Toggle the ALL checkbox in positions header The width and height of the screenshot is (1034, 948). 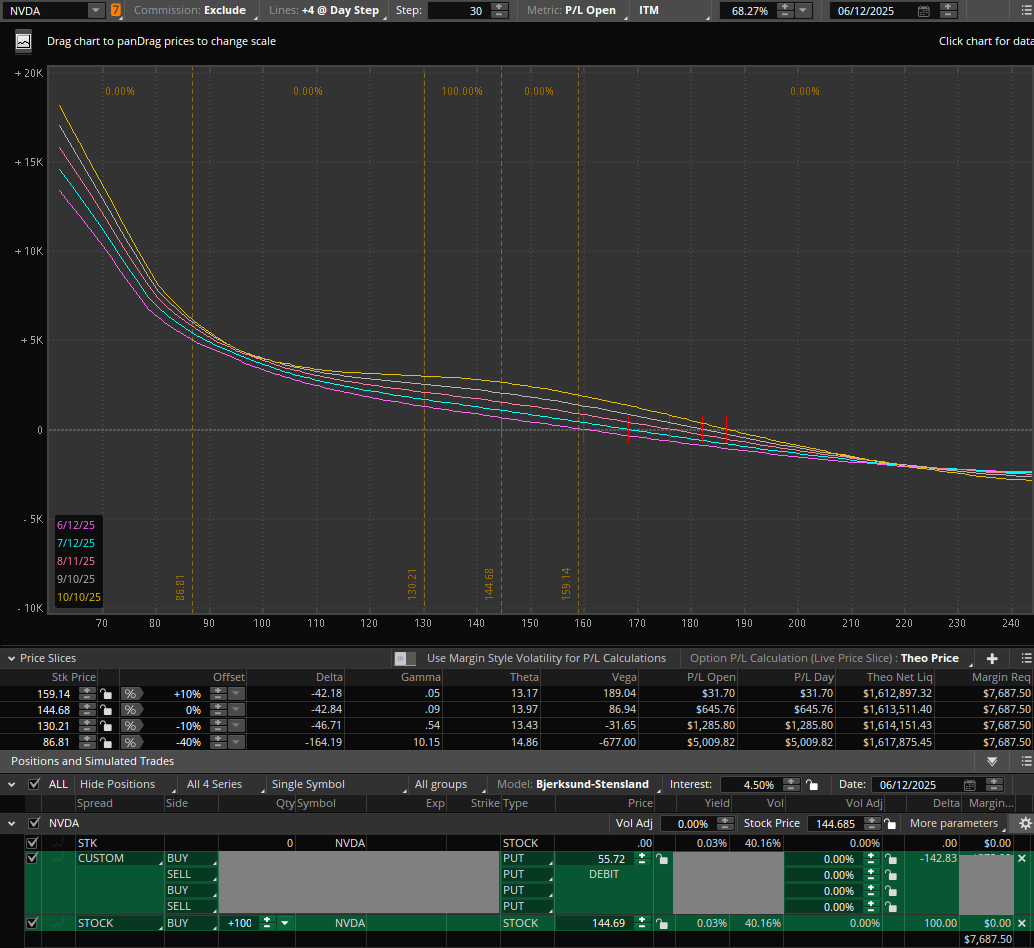pyautogui.click(x=33, y=784)
